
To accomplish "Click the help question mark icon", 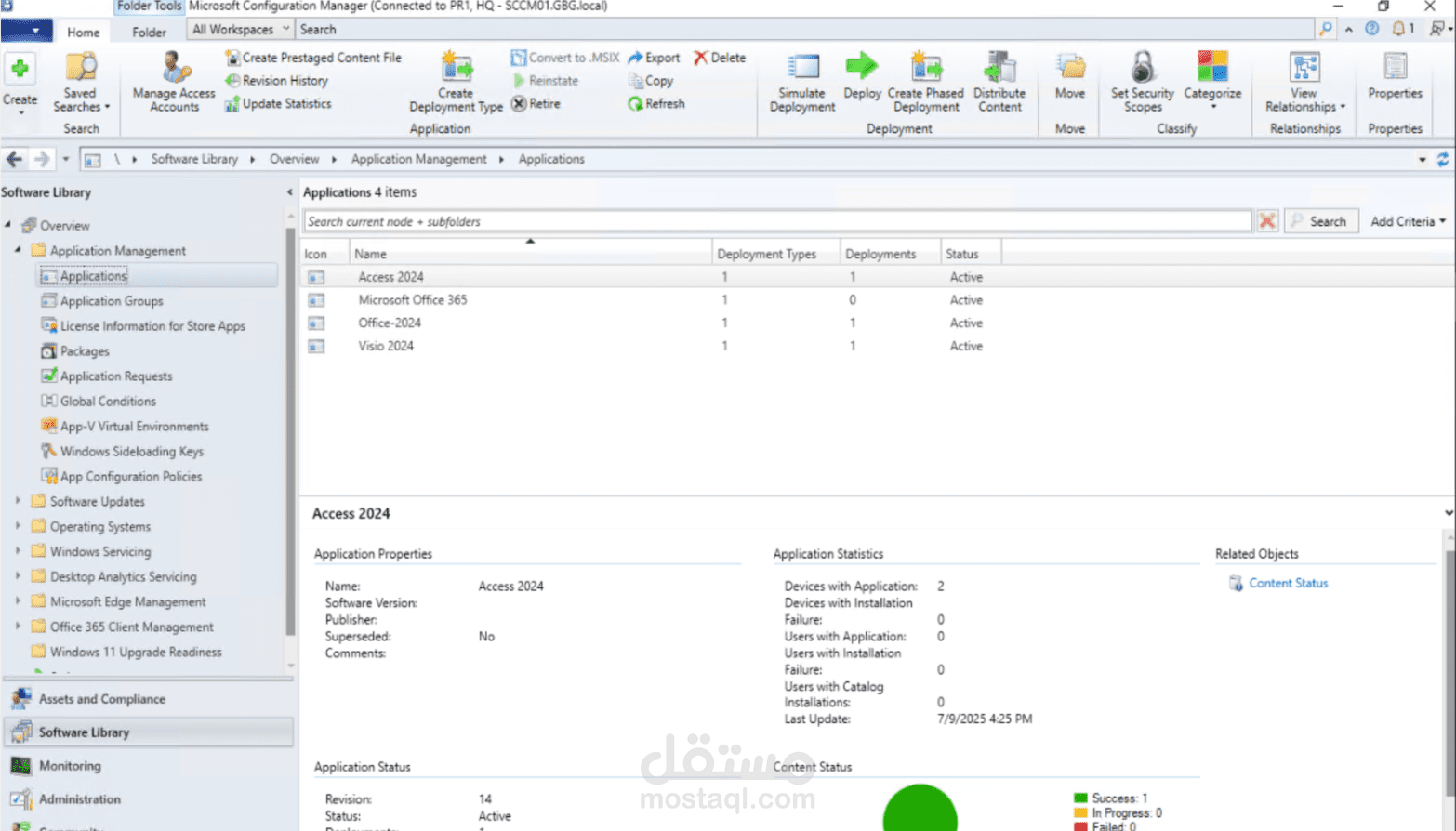I will pyautogui.click(x=1371, y=29).
